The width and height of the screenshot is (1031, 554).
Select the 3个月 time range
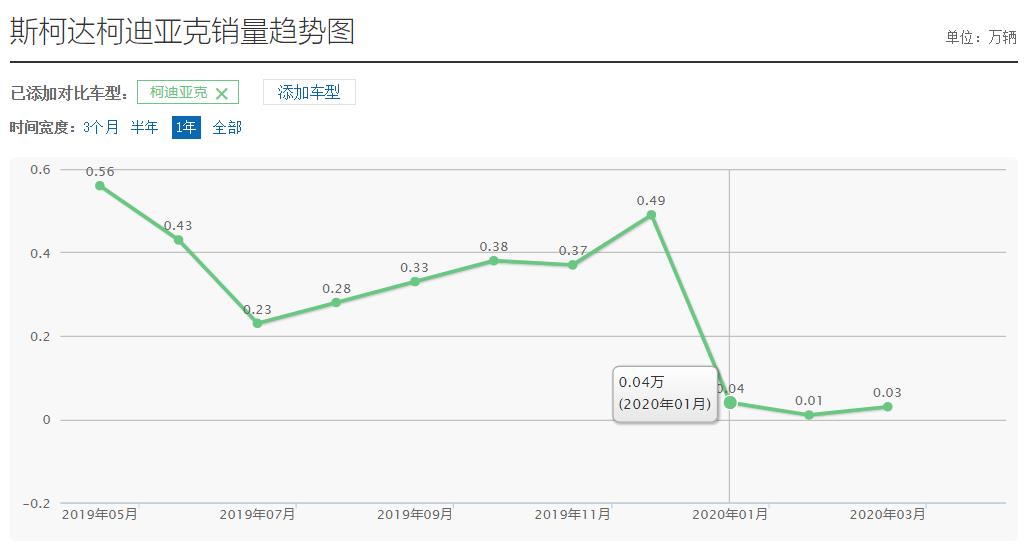click(x=101, y=127)
